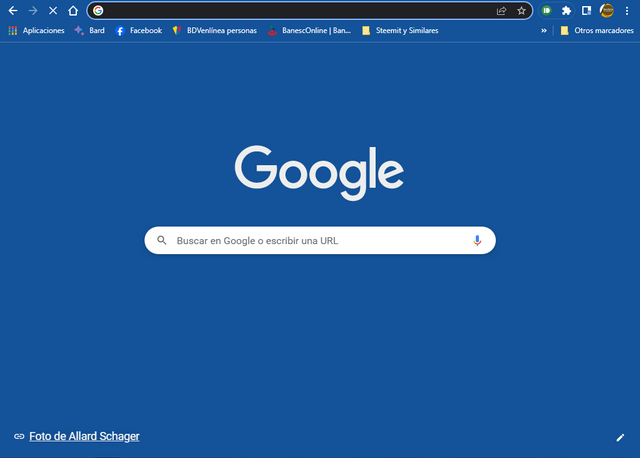This screenshot has width=640, height=458.
Task: Open the home page icon
Action: click(x=73, y=11)
